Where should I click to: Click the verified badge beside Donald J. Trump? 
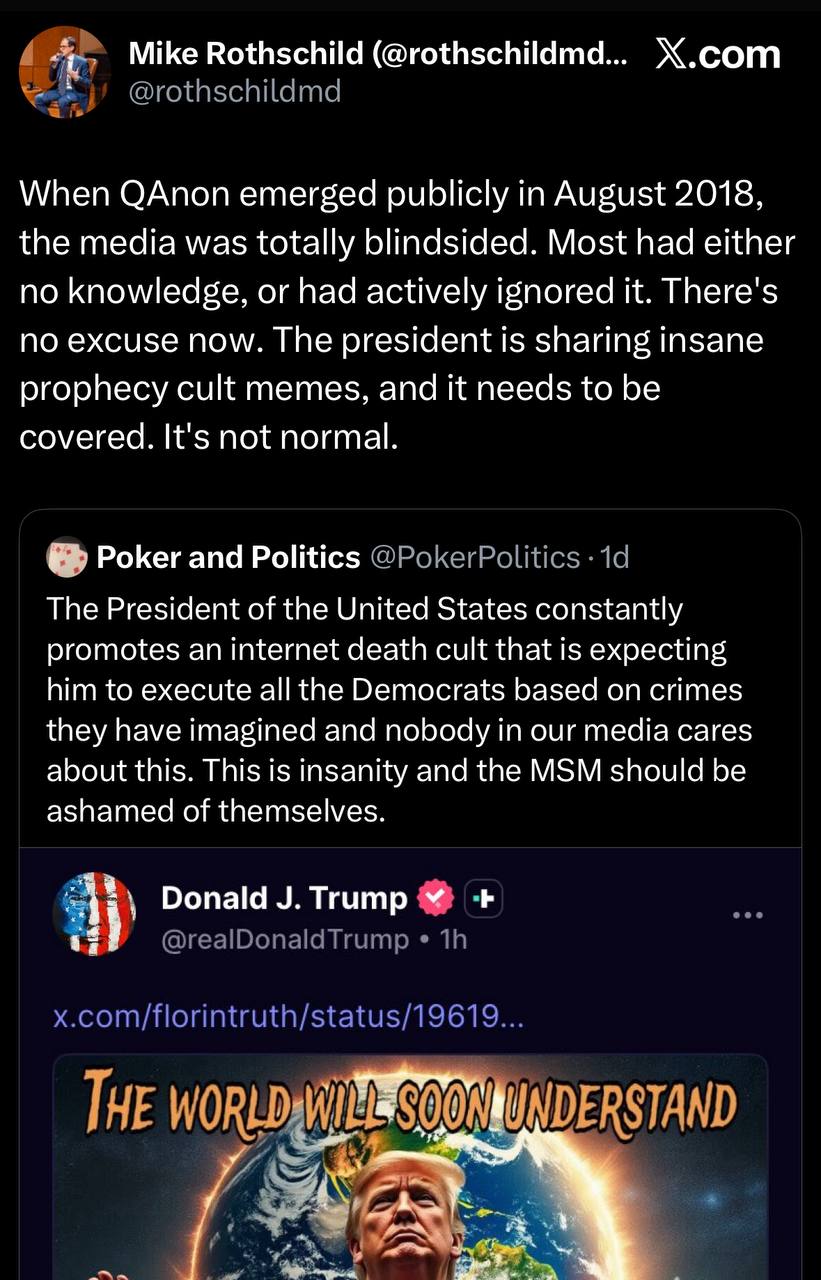[x=435, y=899]
